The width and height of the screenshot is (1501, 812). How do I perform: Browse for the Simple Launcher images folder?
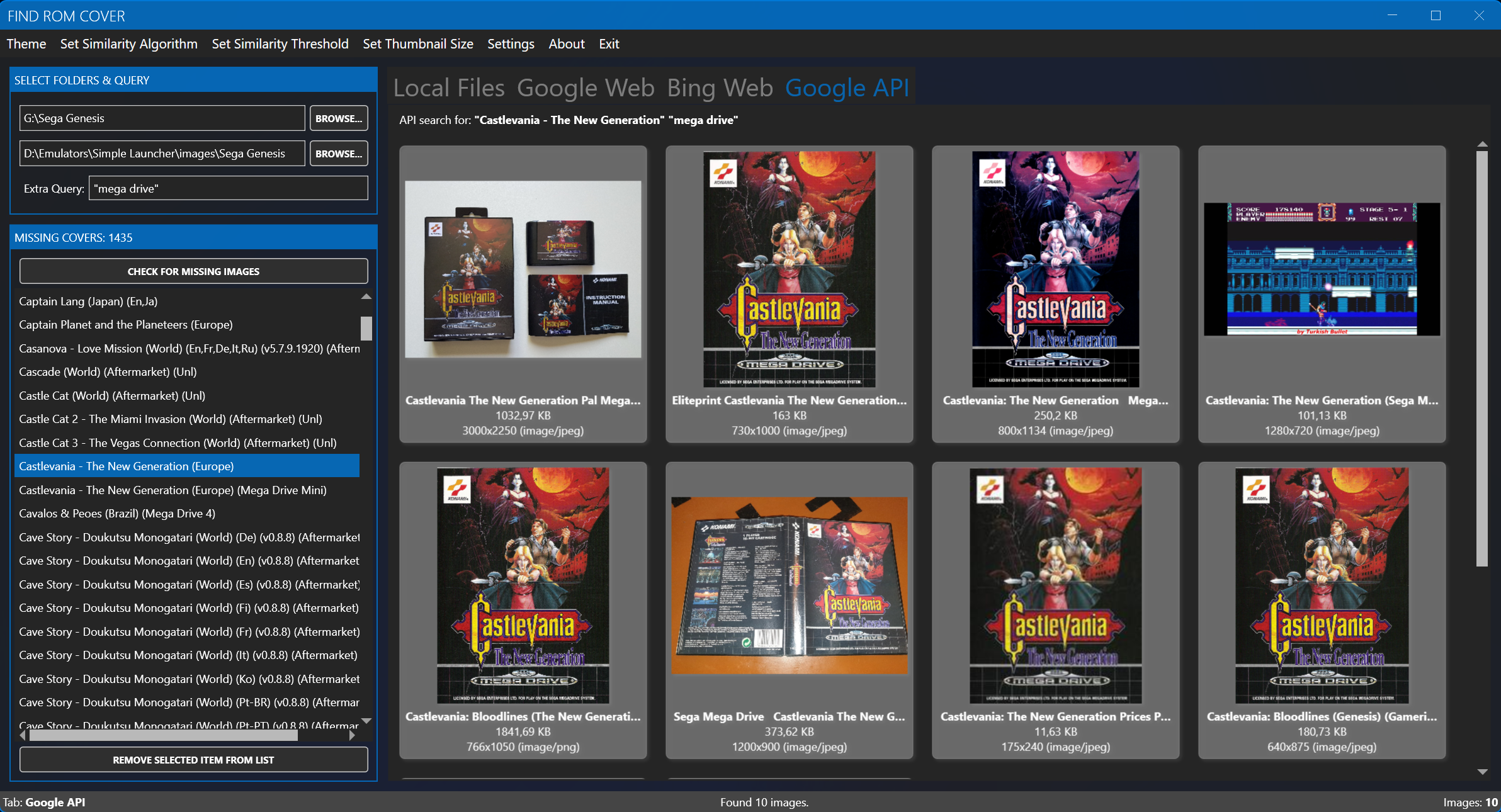(339, 154)
